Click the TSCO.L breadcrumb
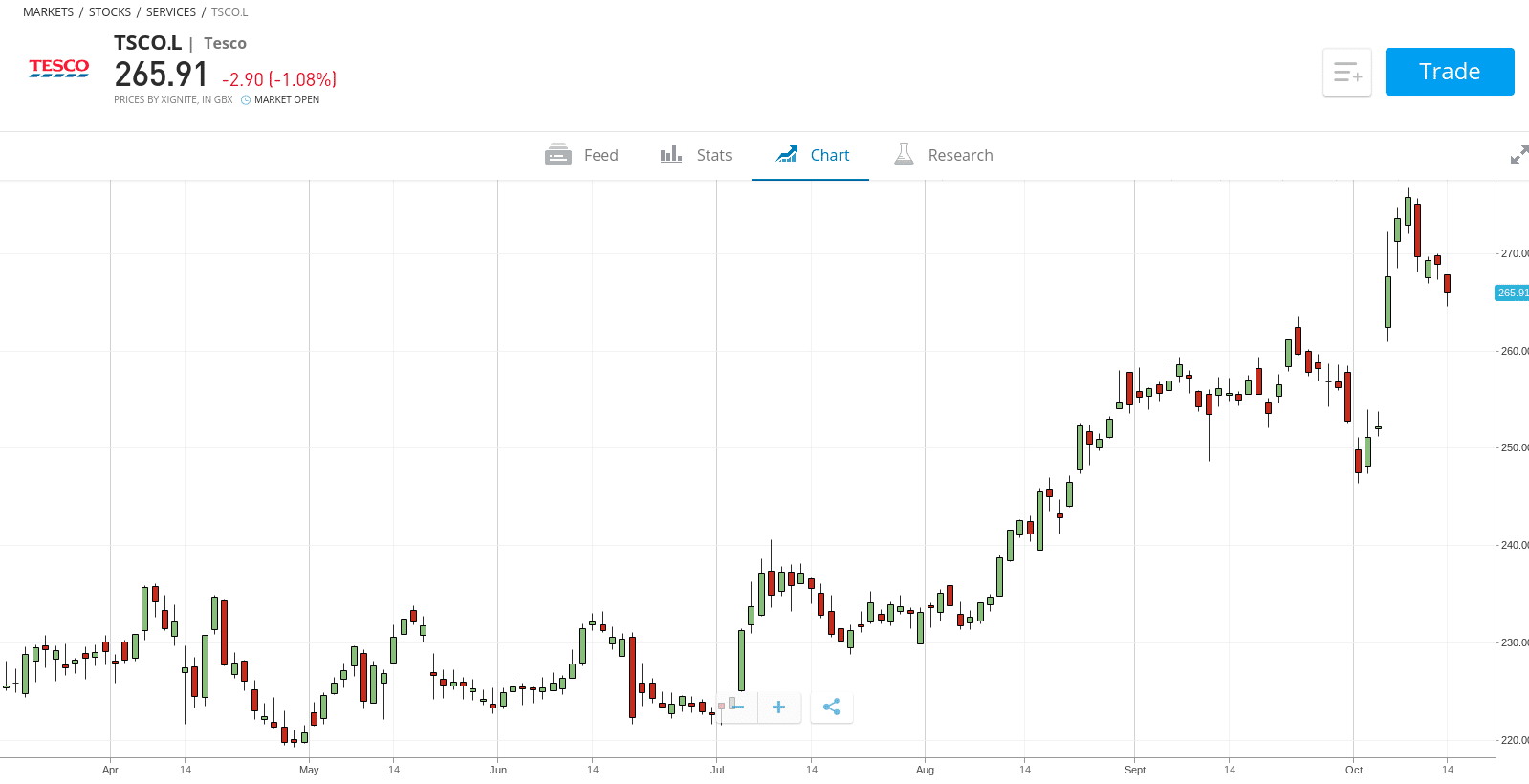1529x784 pixels. pos(229,12)
